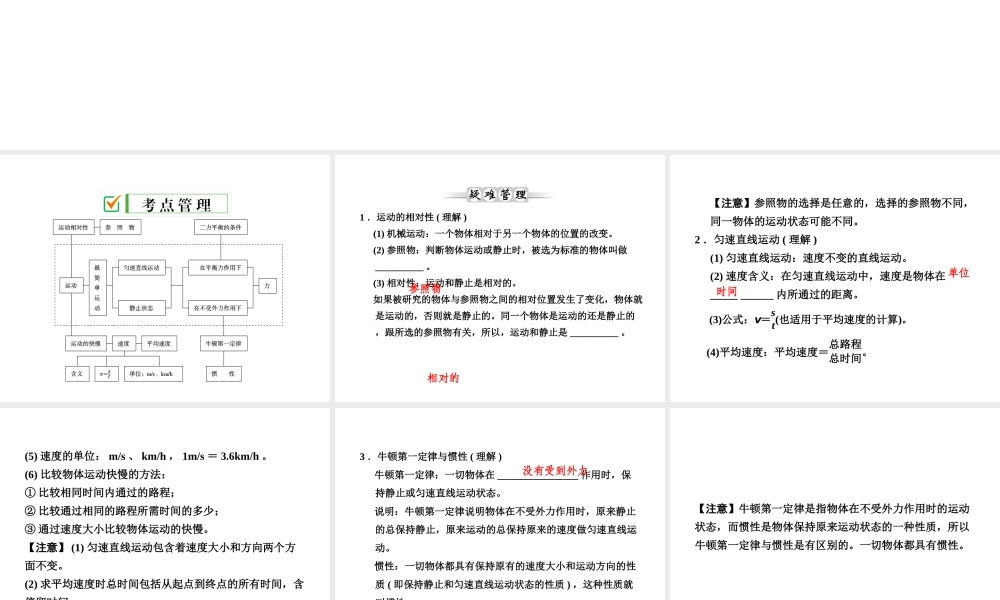This screenshot has width=1000, height=600.
Task: Click the heading 2. 匀速直线运动 (理解)
Action: point(756,239)
